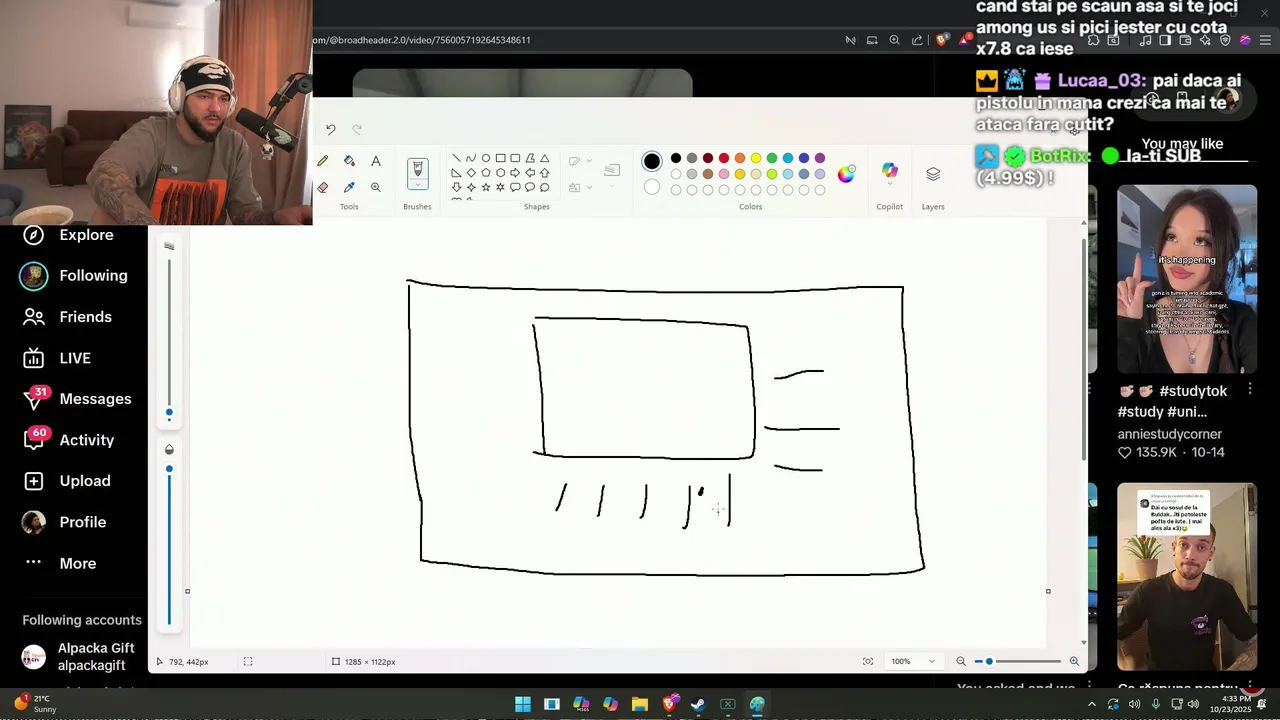Open Brave browser from the taskbar
The height and width of the screenshot is (720, 1280).
(x=669, y=704)
